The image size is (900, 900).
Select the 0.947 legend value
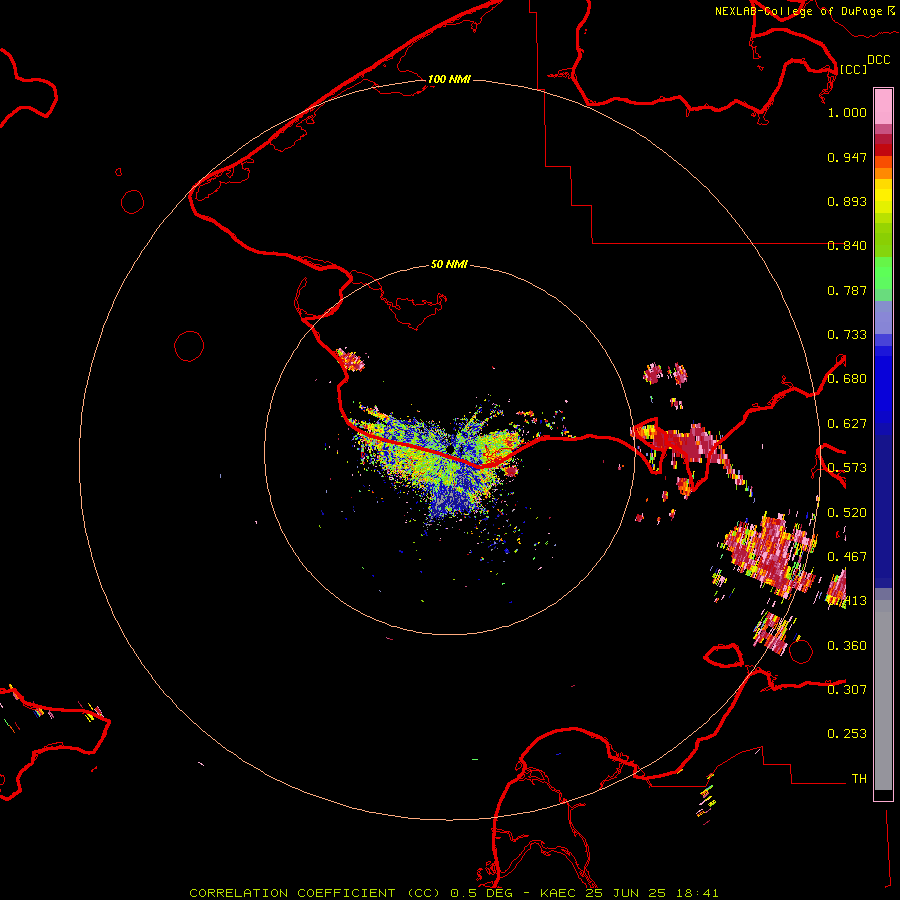(847, 157)
